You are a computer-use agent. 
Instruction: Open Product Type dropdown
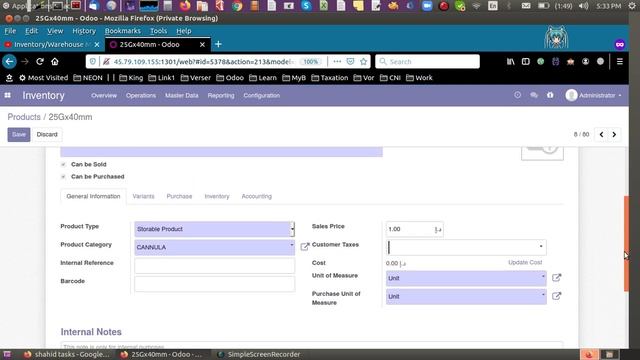(214, 229)
